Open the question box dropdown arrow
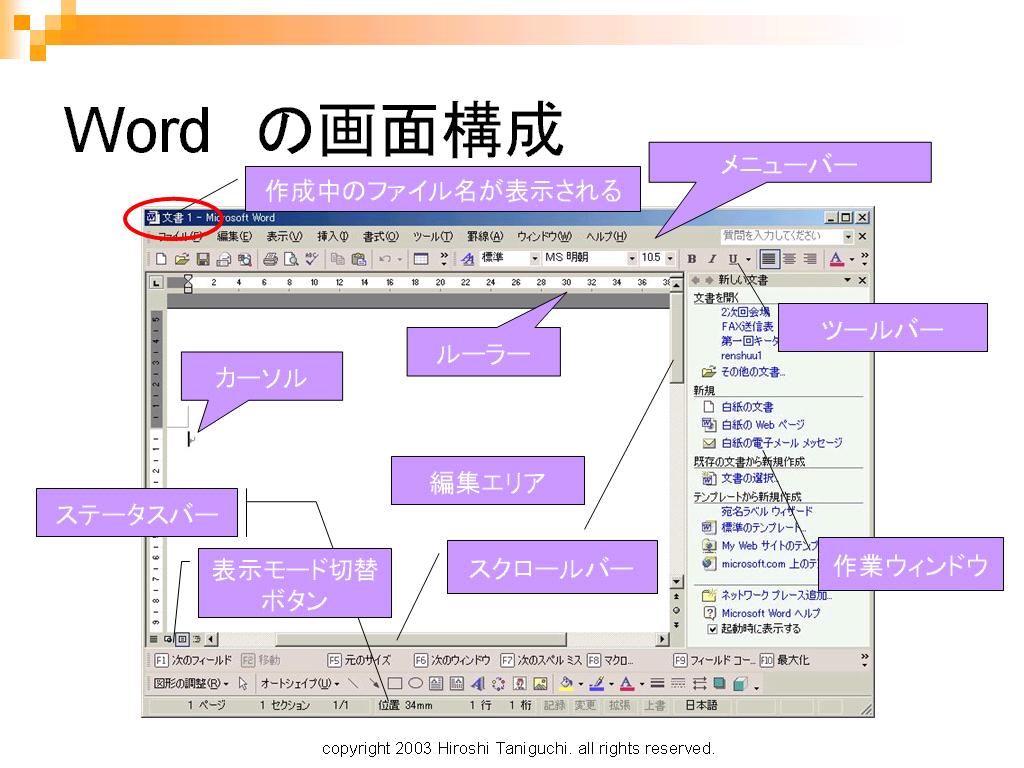Screen dimensions: 1024x768 [847, 236]
